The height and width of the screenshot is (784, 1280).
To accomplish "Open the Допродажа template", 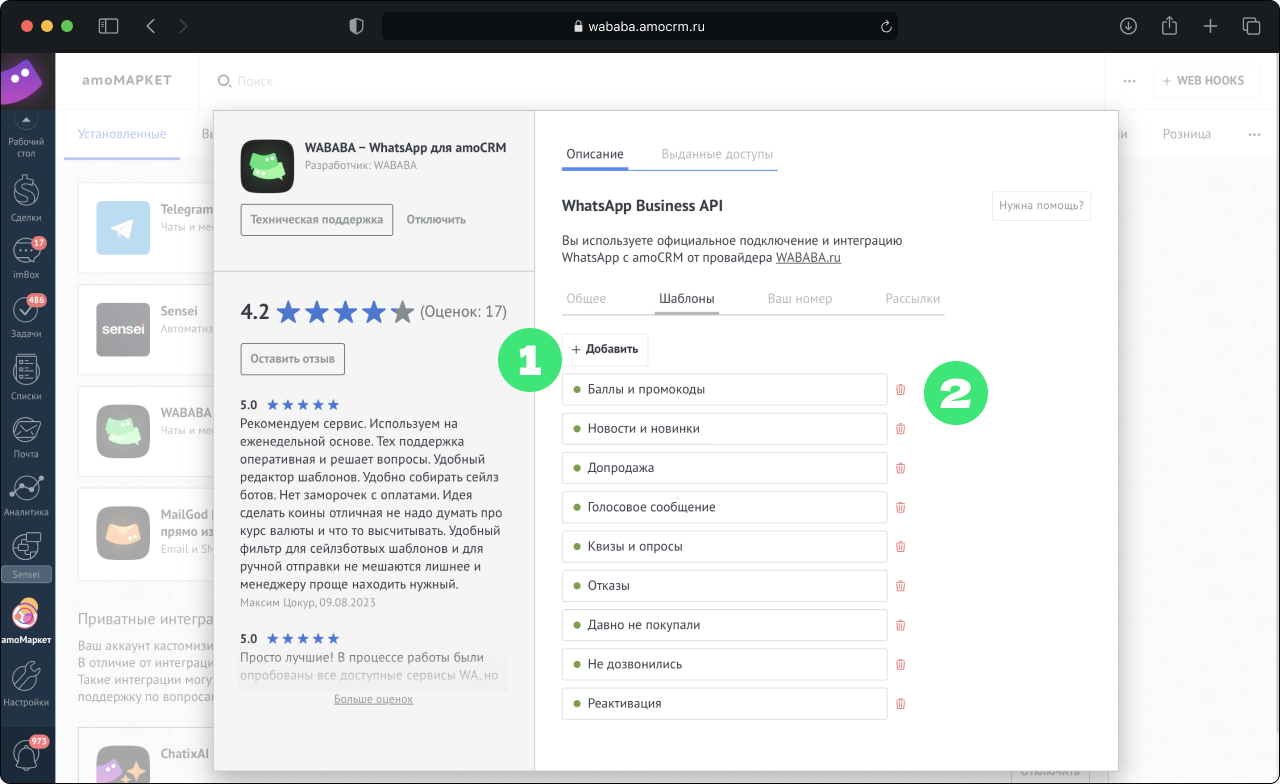I will coord(725,468).
